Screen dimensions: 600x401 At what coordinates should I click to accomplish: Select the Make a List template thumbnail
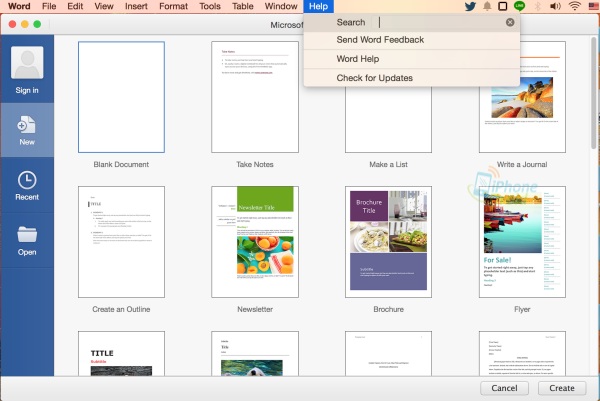(x=388, y=119)
